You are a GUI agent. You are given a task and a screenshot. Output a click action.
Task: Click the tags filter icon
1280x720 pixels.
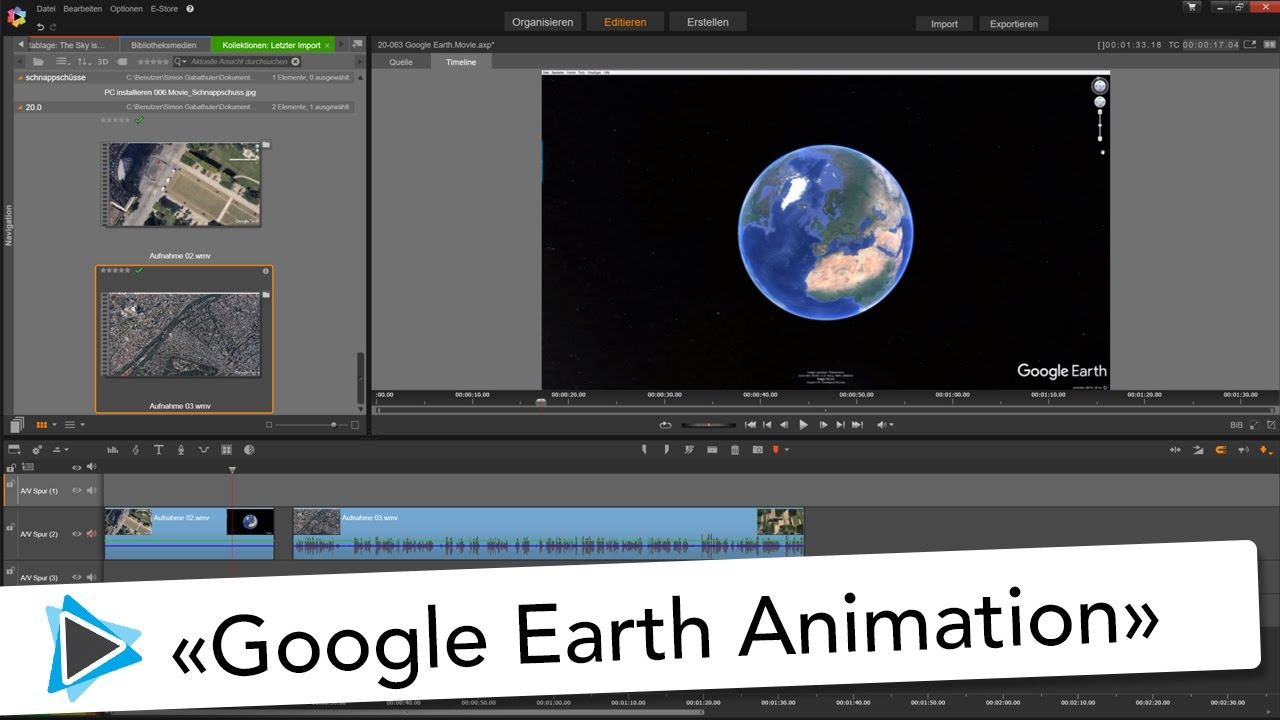click(x=122, y=62)
